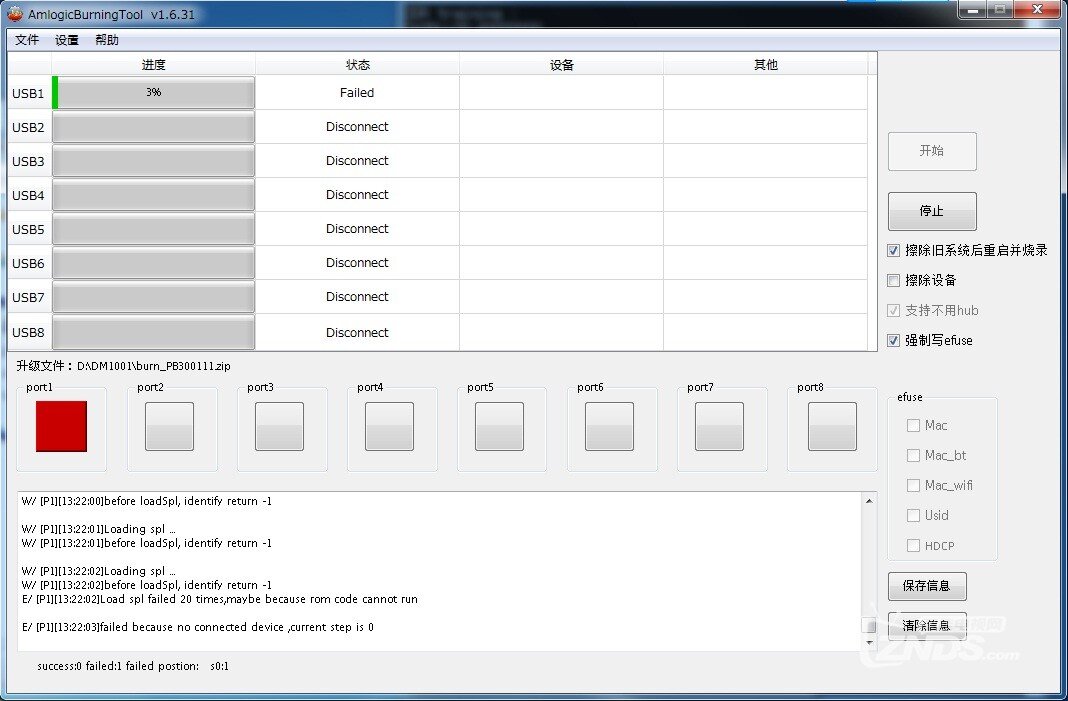Select the USB6 row label

click(x=29, y=264)
